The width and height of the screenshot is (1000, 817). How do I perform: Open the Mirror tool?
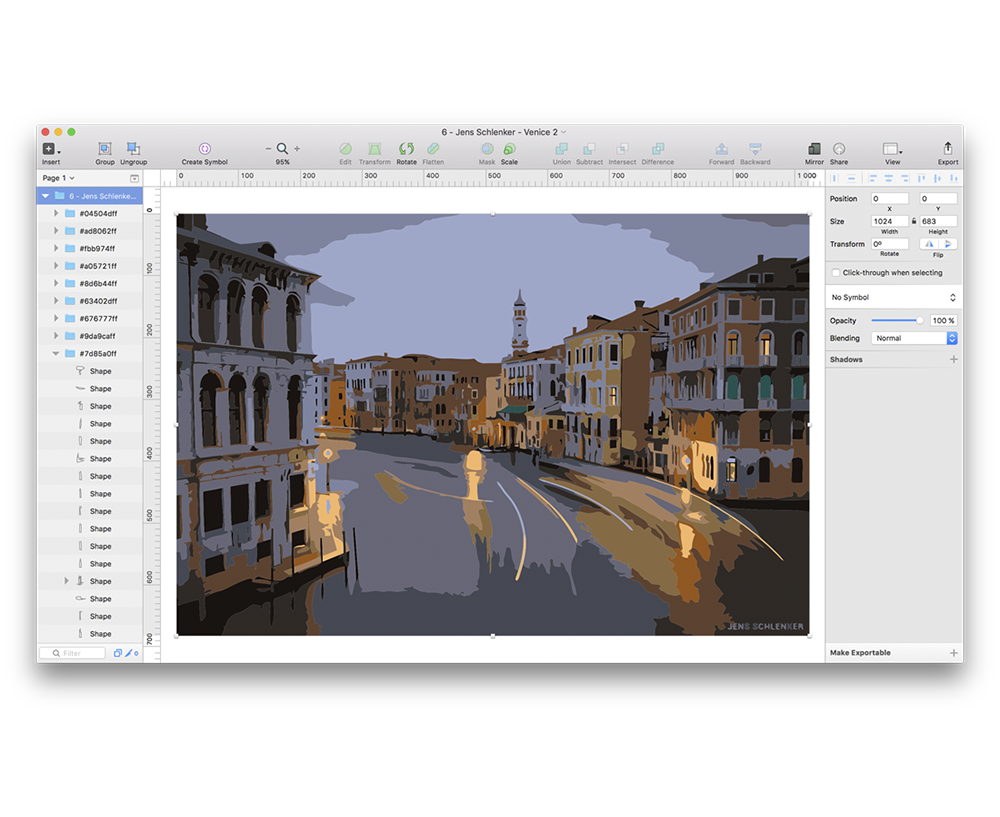click(814, 149)
